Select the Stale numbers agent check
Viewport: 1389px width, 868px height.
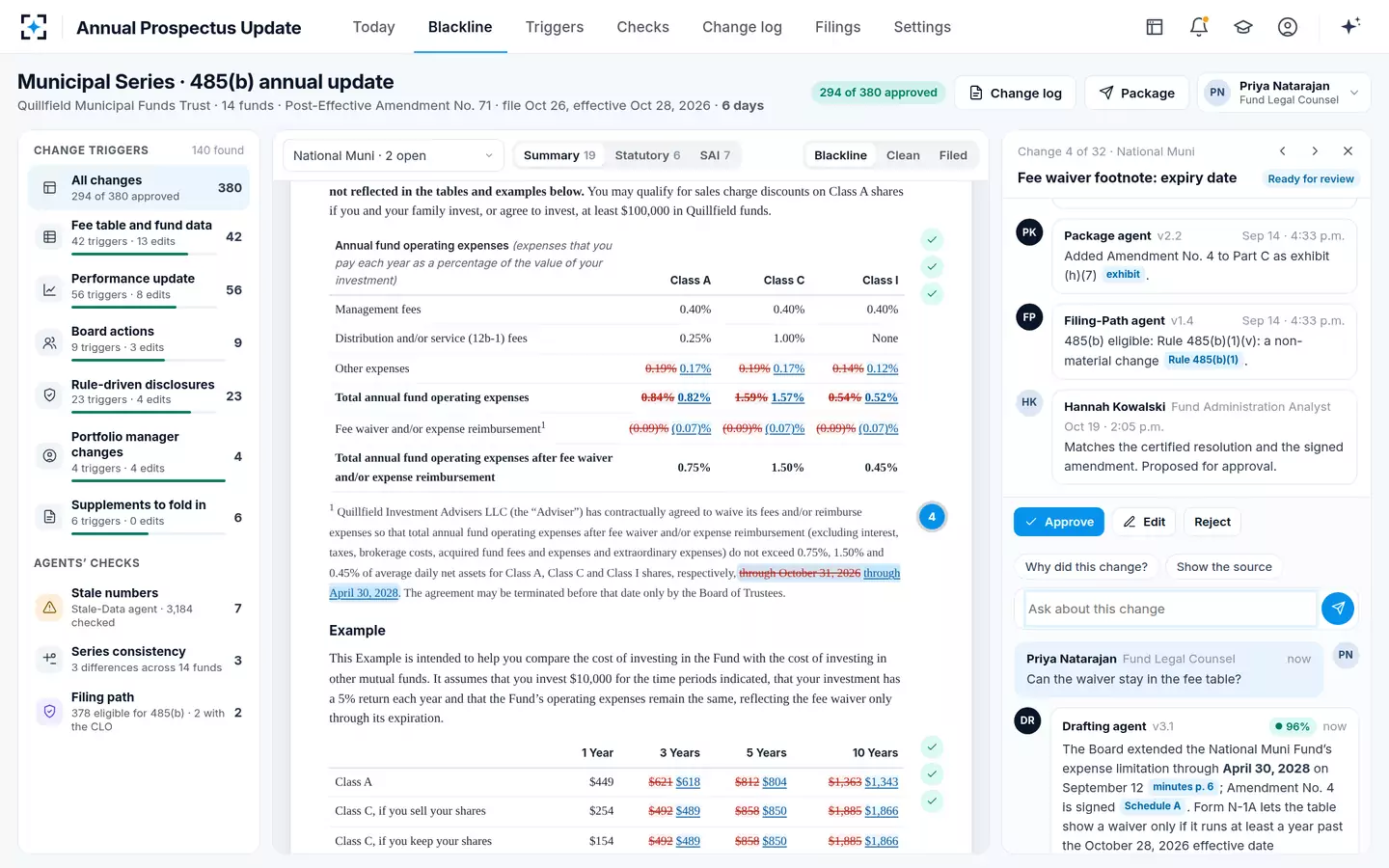[x=139, y=608]
